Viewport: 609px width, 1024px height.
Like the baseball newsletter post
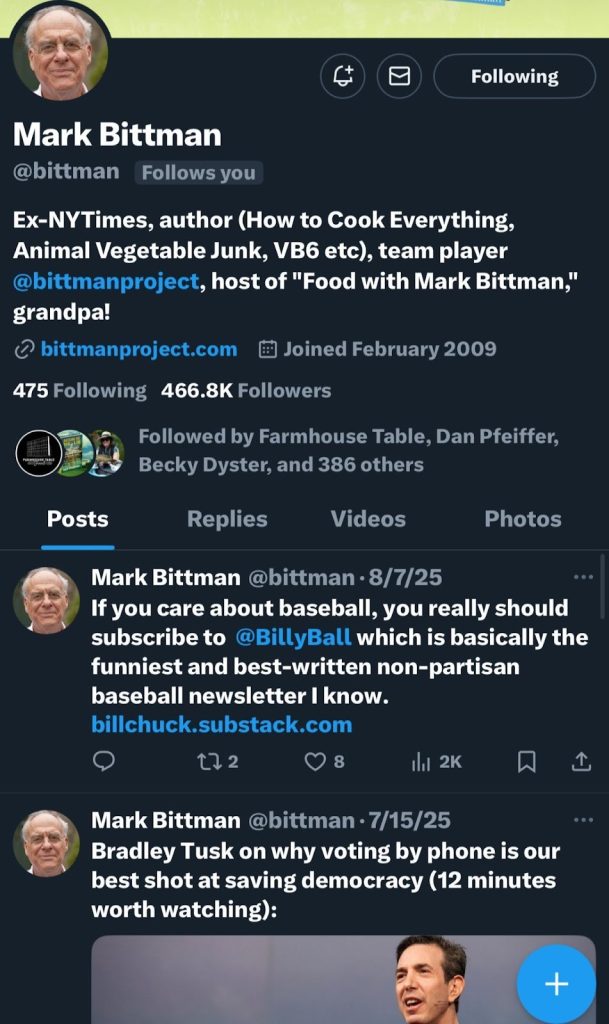pyautogui.click(x=325, y=761)
